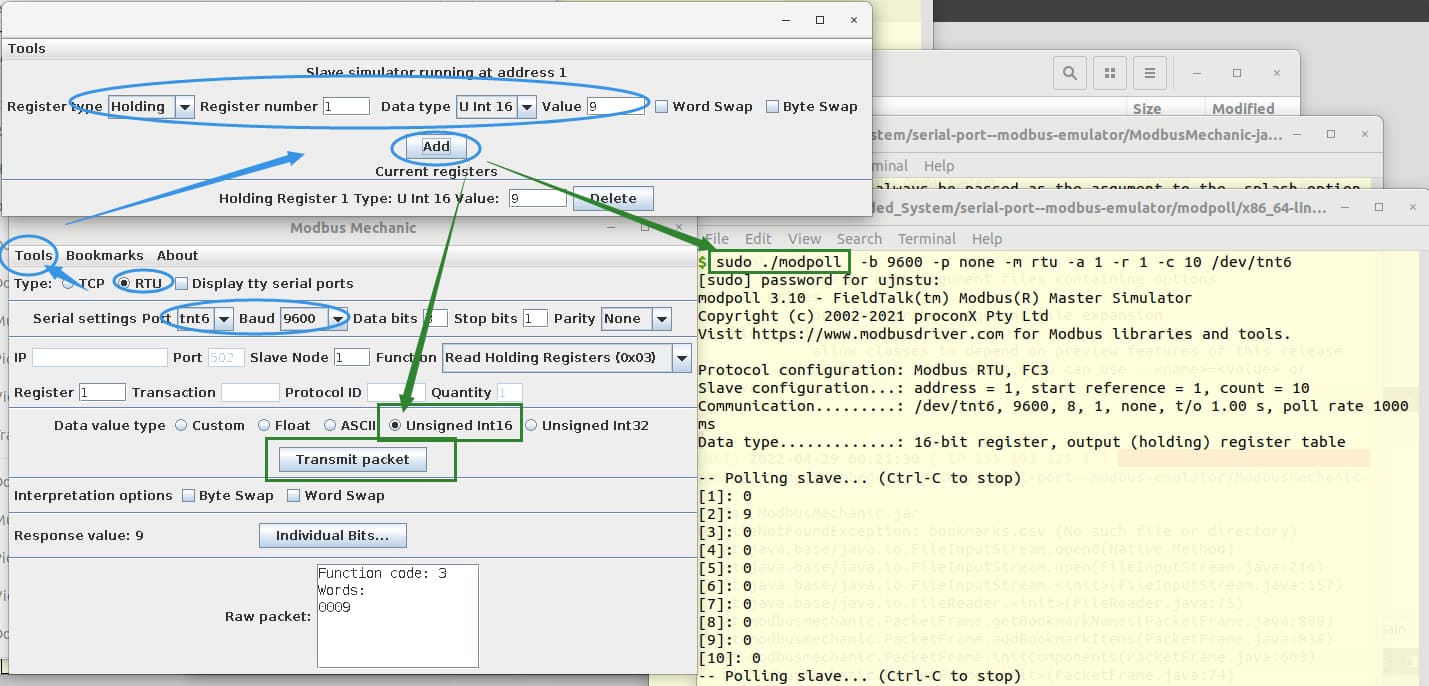Enable Byte Swap in the slave simulator
Viewport: 1429px width, 686px height.
point(772,106)
